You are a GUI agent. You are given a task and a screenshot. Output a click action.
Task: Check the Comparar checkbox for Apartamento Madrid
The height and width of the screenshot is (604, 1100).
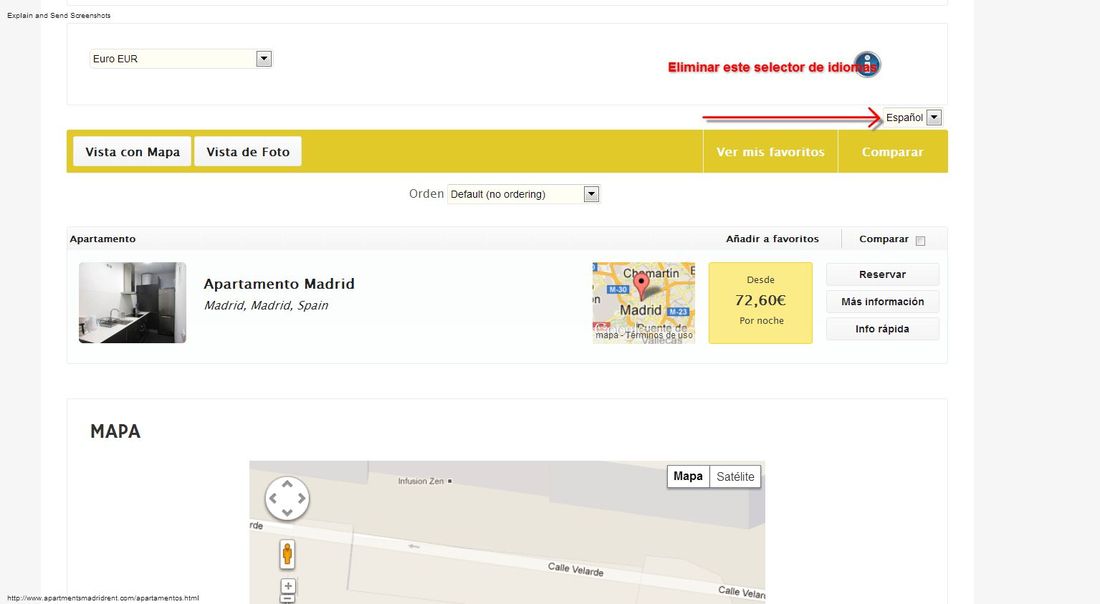[x=920, y=241]
